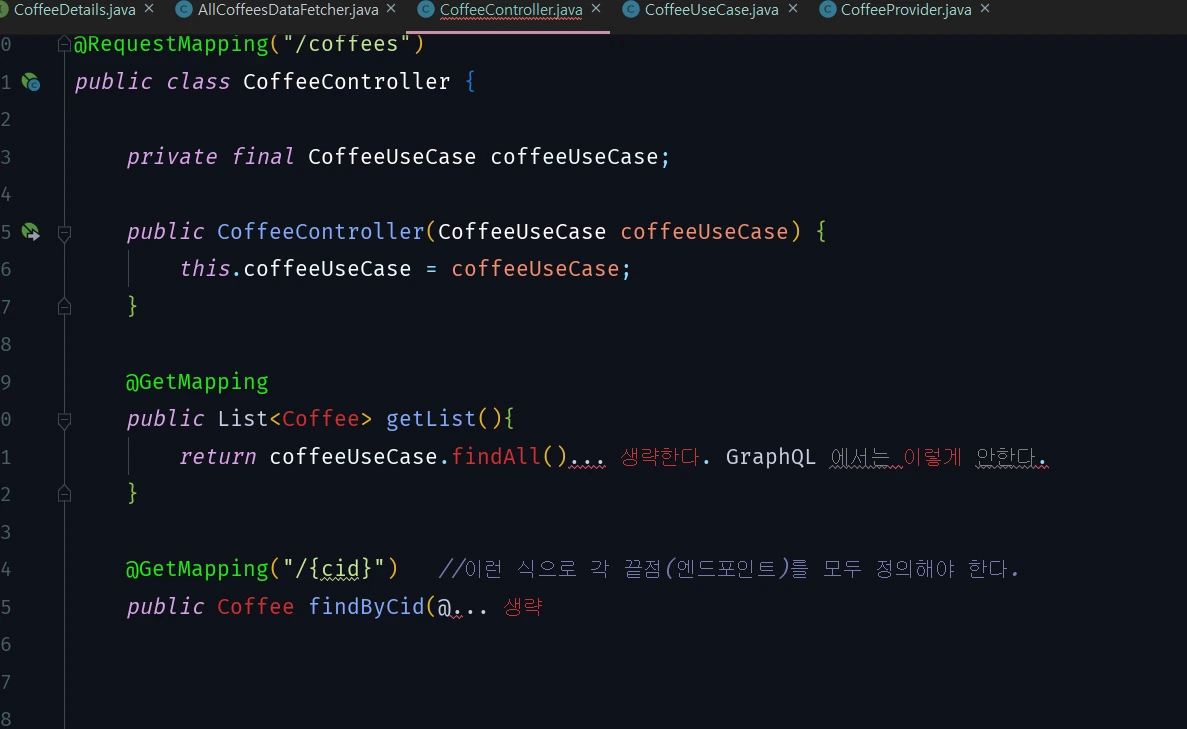Select the CoffeeController.java tab
Viewport: 1187px width, 729px height.
point(511,10)
